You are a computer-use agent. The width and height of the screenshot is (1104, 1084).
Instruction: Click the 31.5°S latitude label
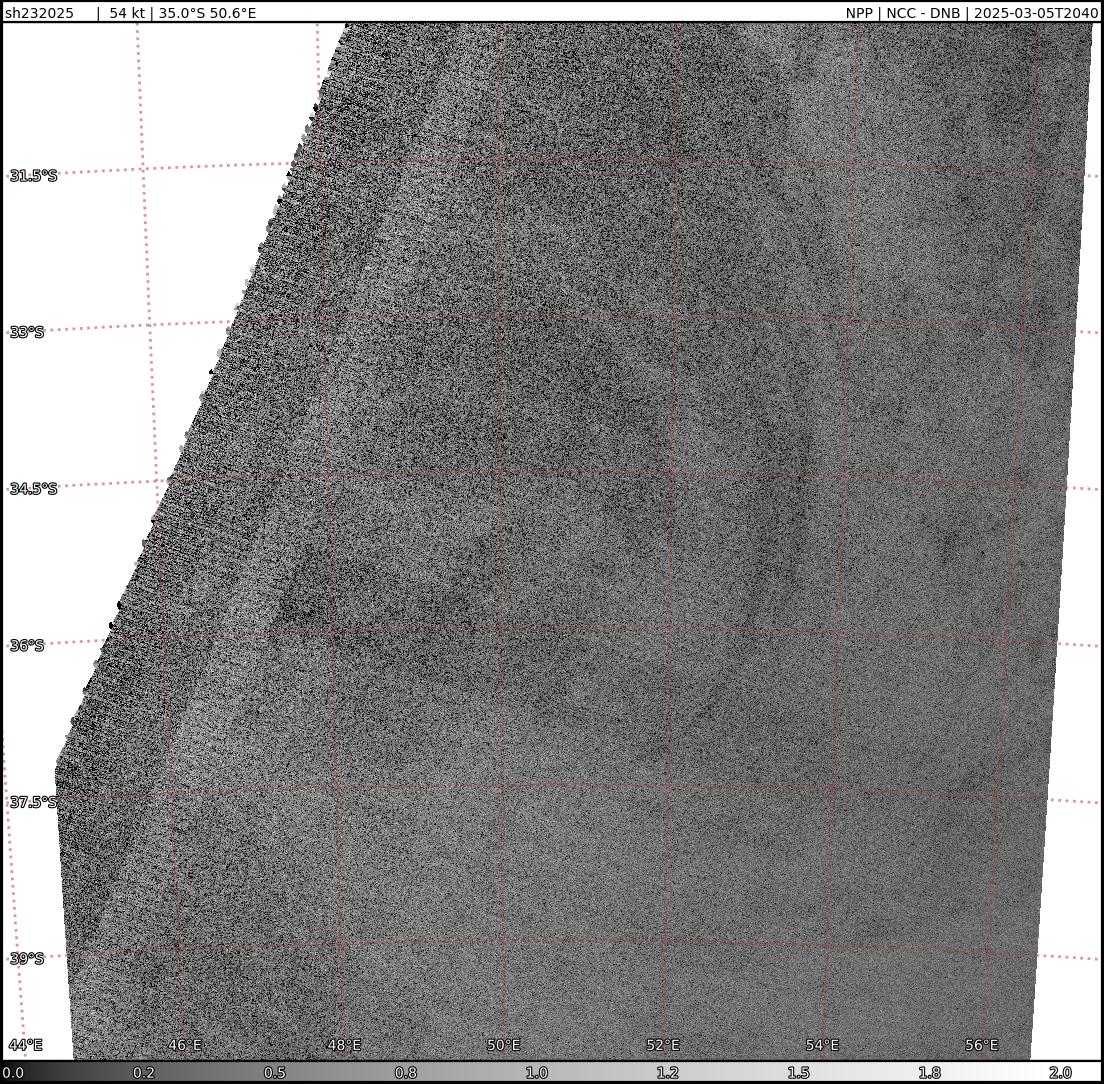click(x=33, y=176)
